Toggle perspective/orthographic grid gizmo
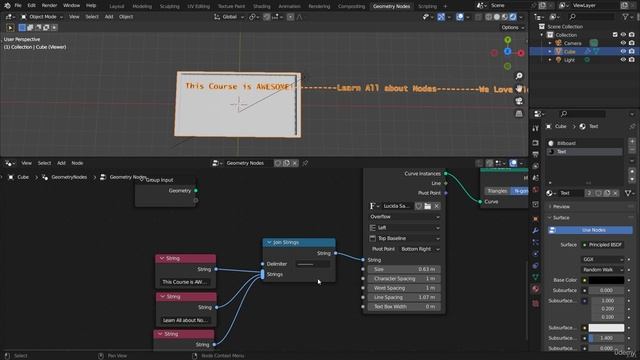The image size is (640, 360). [x=519, y=113]
